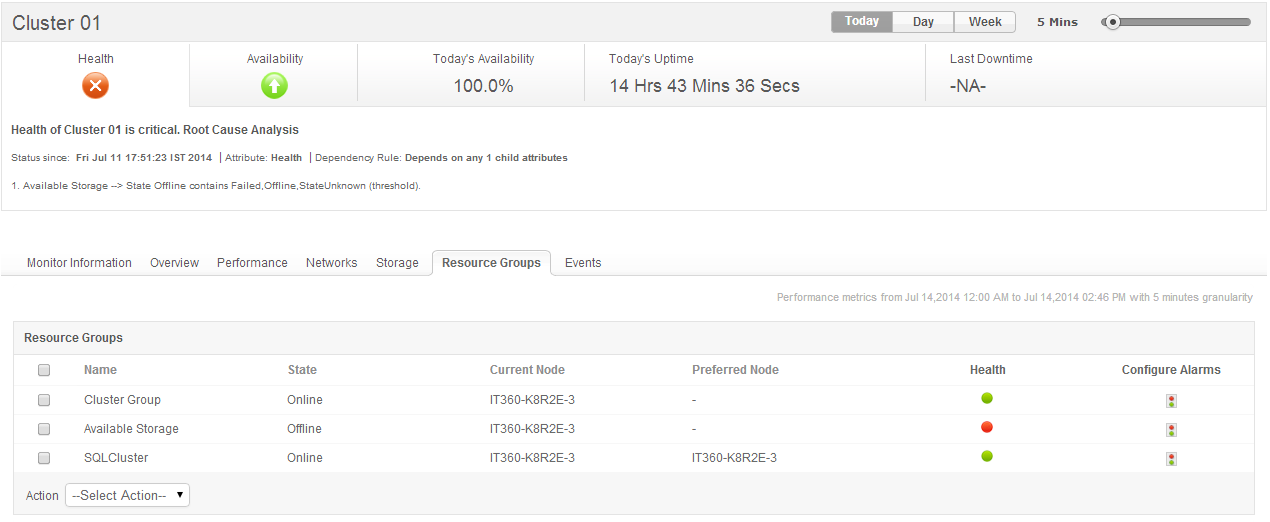Viewport: 1270px width, 522px height.
Task: Tick the Available Storage row checkbox
Action: pyautogui.click(x=44, y=429)
